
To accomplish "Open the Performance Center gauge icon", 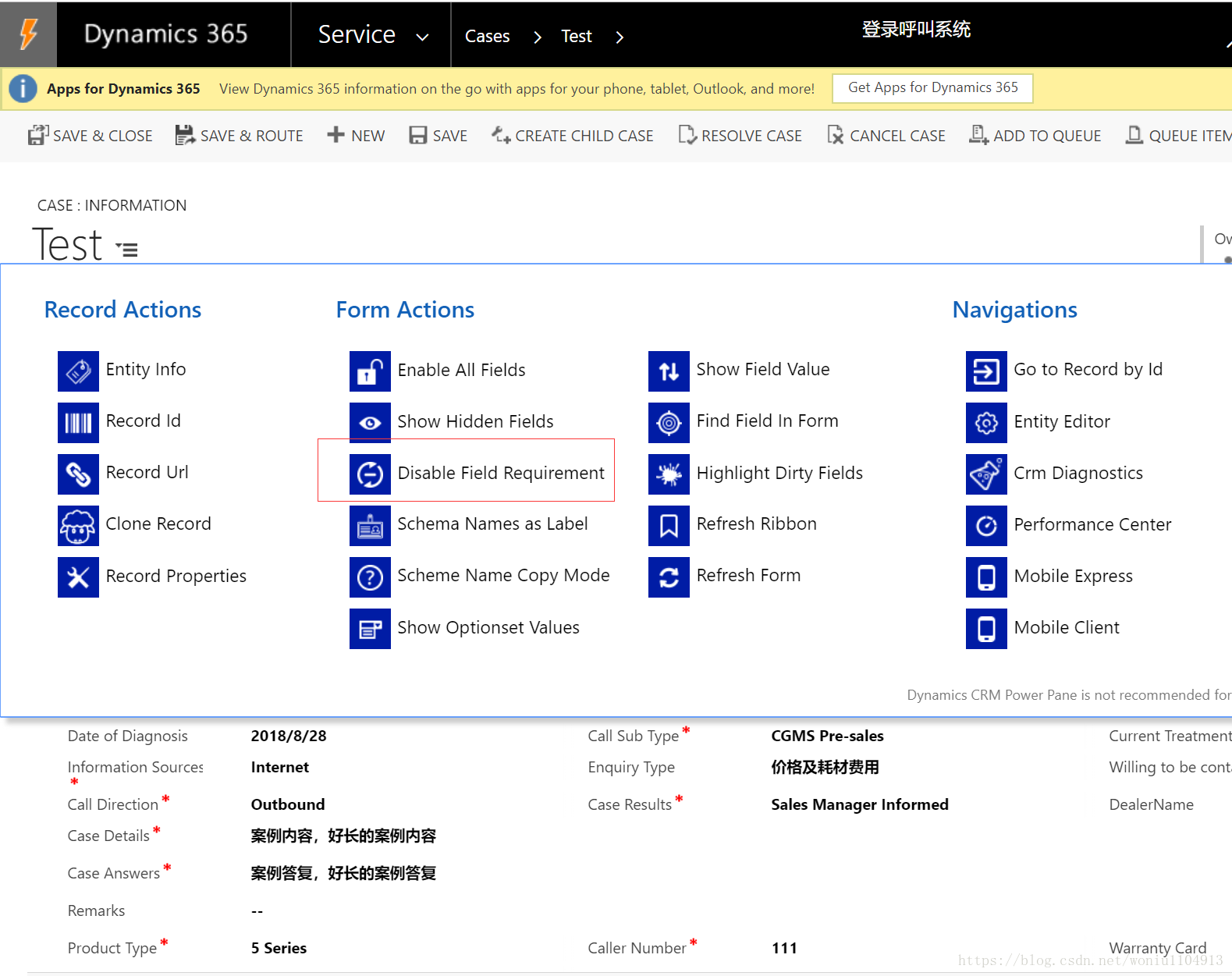I will coord(986,525).
